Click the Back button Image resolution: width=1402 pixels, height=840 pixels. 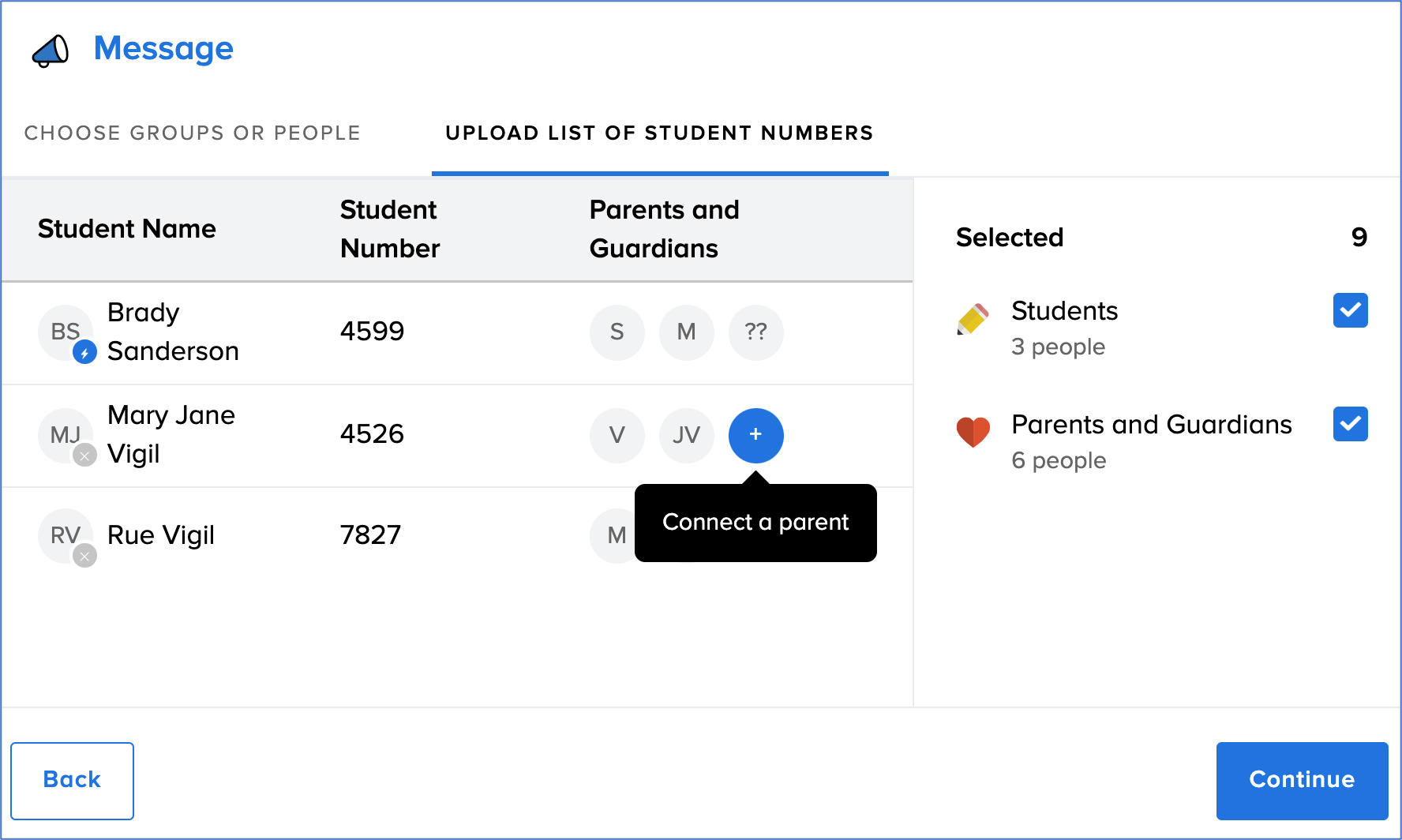click(72, 780)
